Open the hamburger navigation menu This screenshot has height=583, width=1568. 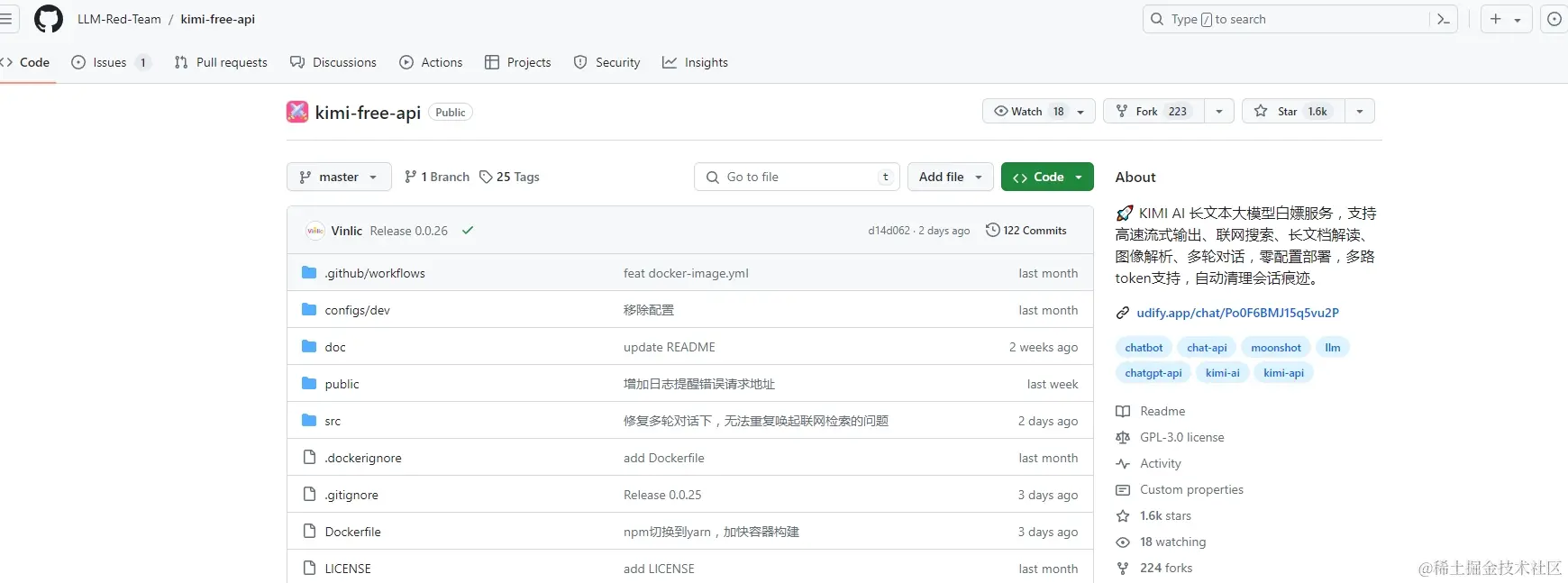(5, 19)
